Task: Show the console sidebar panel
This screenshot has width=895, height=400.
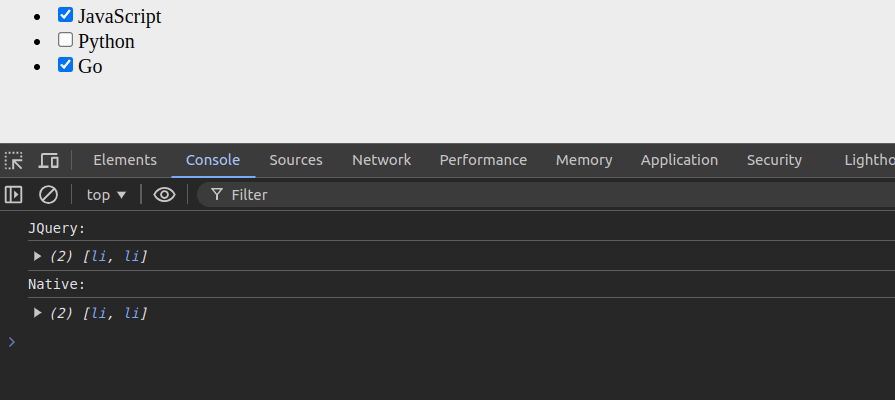Action: point(14,195)
